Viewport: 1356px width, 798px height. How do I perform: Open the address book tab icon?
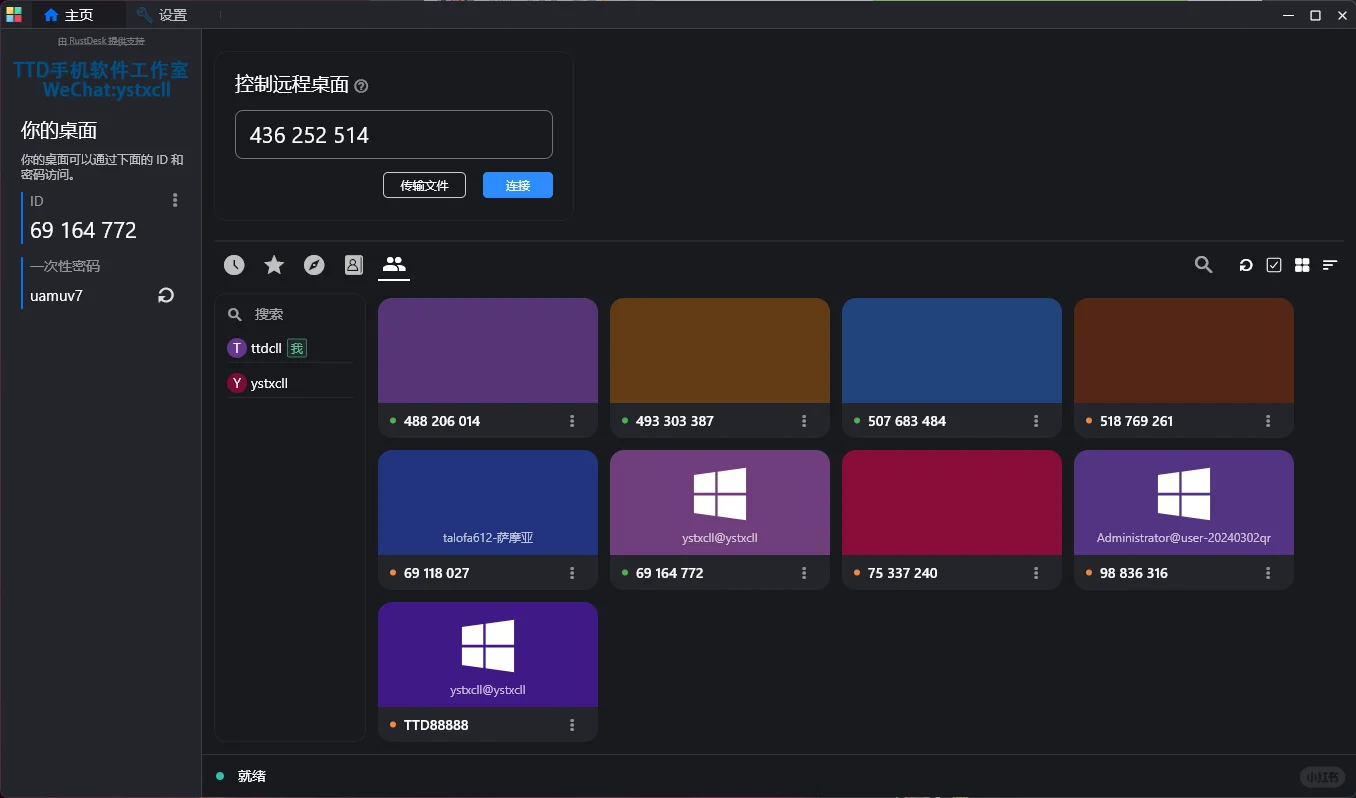point(353,265)
